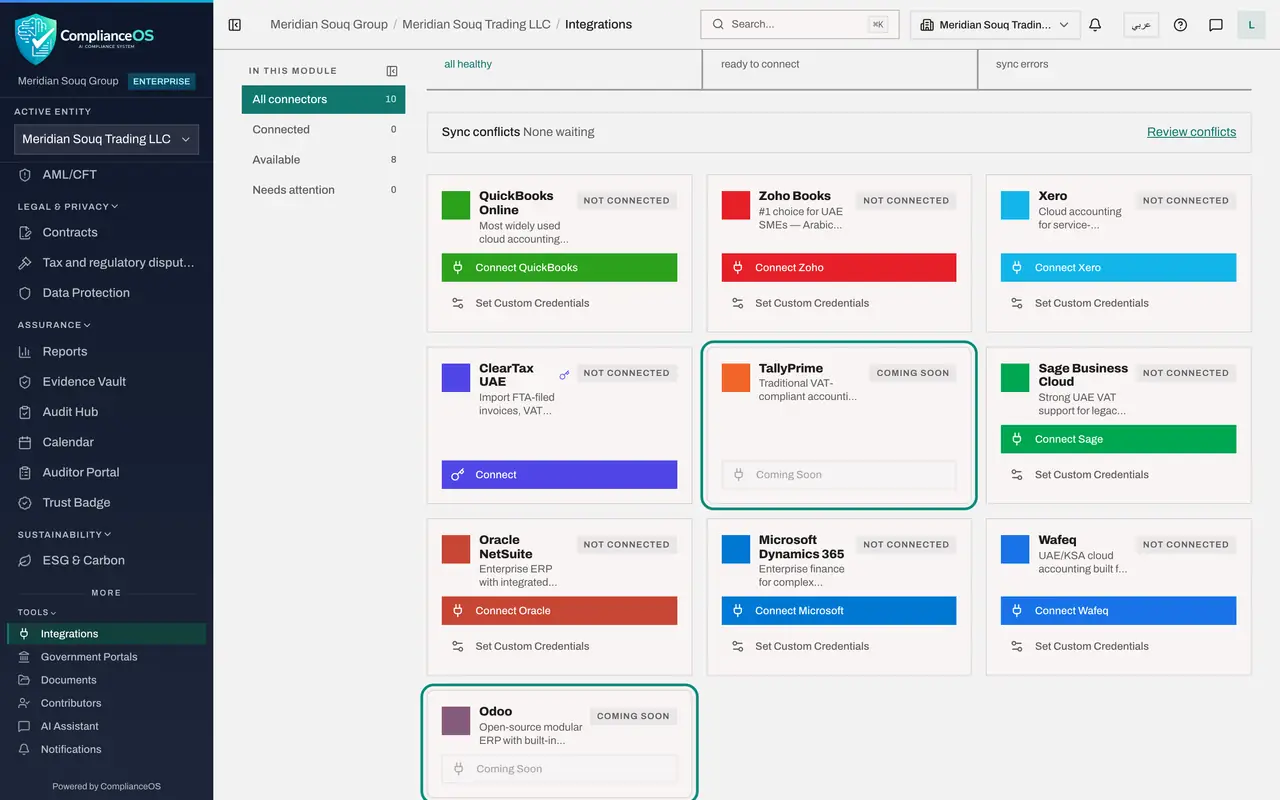This screenshot has height=800, width=1280.
Task: Click the search input field
Action: [800, 25]
